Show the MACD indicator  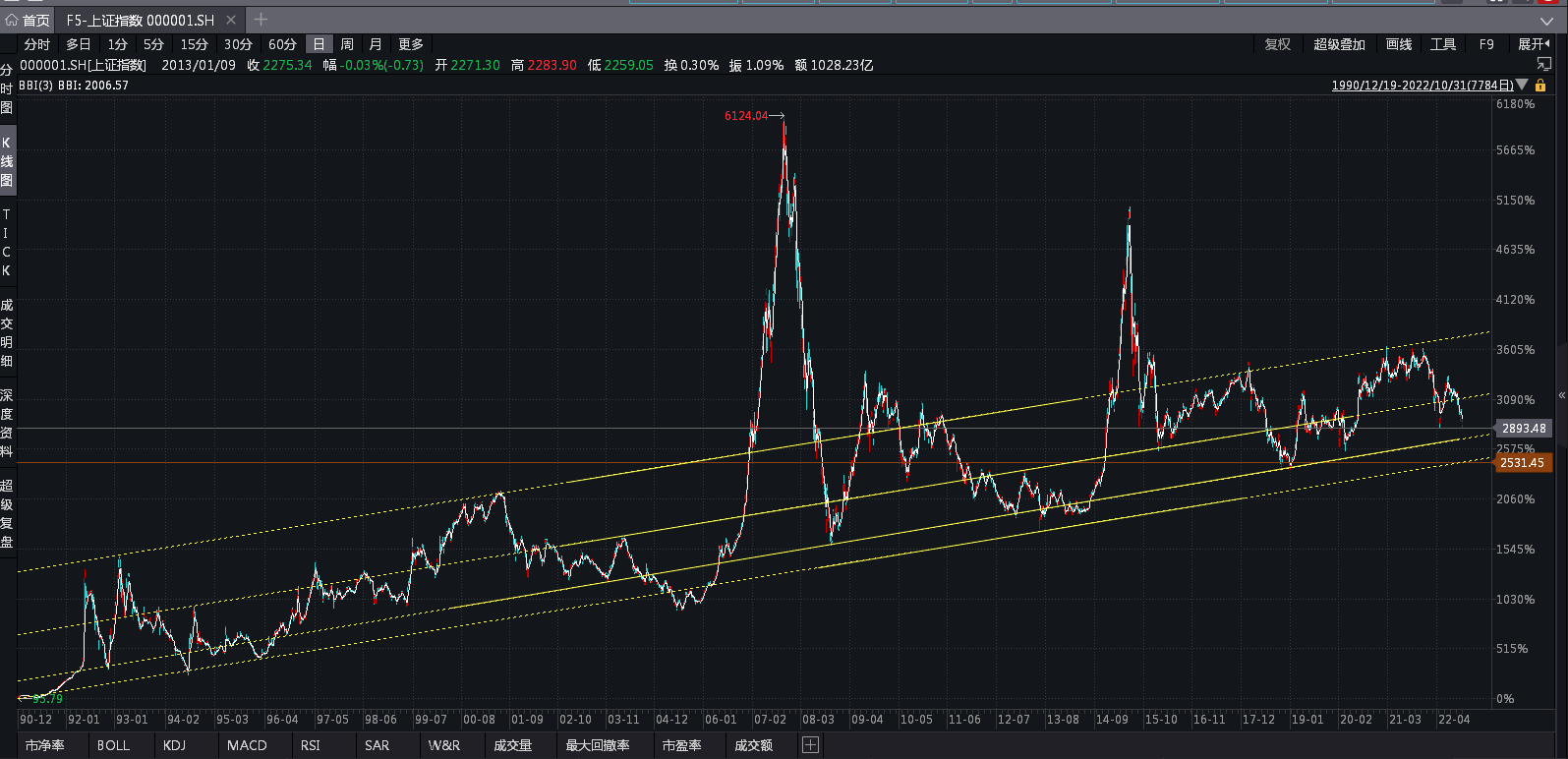tap(247, 745)
